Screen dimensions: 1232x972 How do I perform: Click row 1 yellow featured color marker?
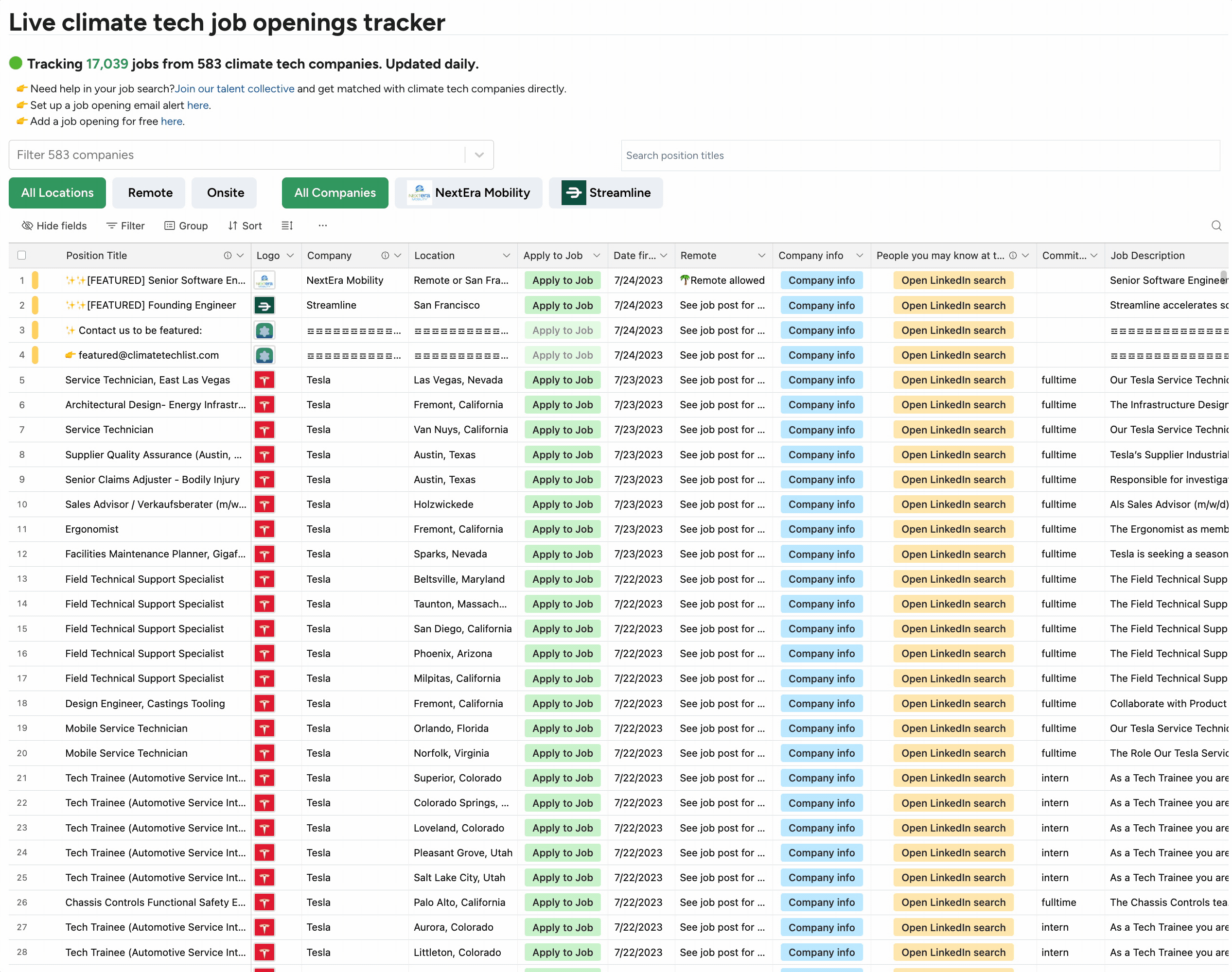click(35, 280)
